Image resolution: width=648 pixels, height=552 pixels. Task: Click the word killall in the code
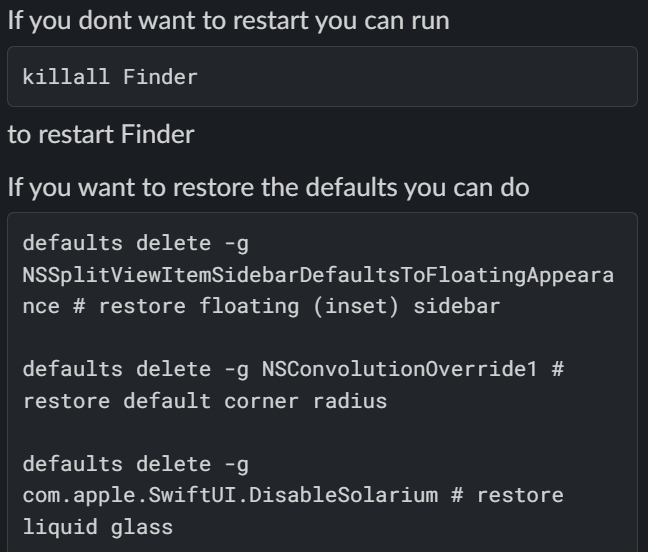point(66,77)
